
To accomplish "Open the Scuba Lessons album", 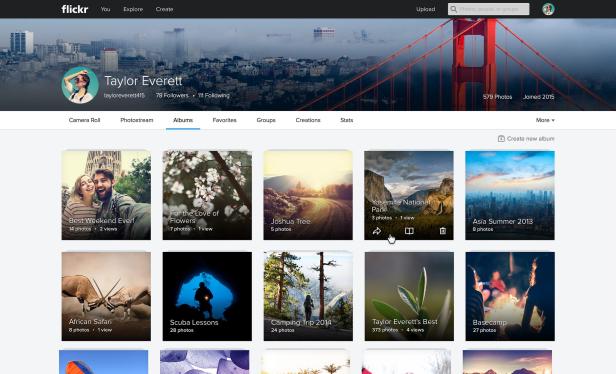I will 207,296.
